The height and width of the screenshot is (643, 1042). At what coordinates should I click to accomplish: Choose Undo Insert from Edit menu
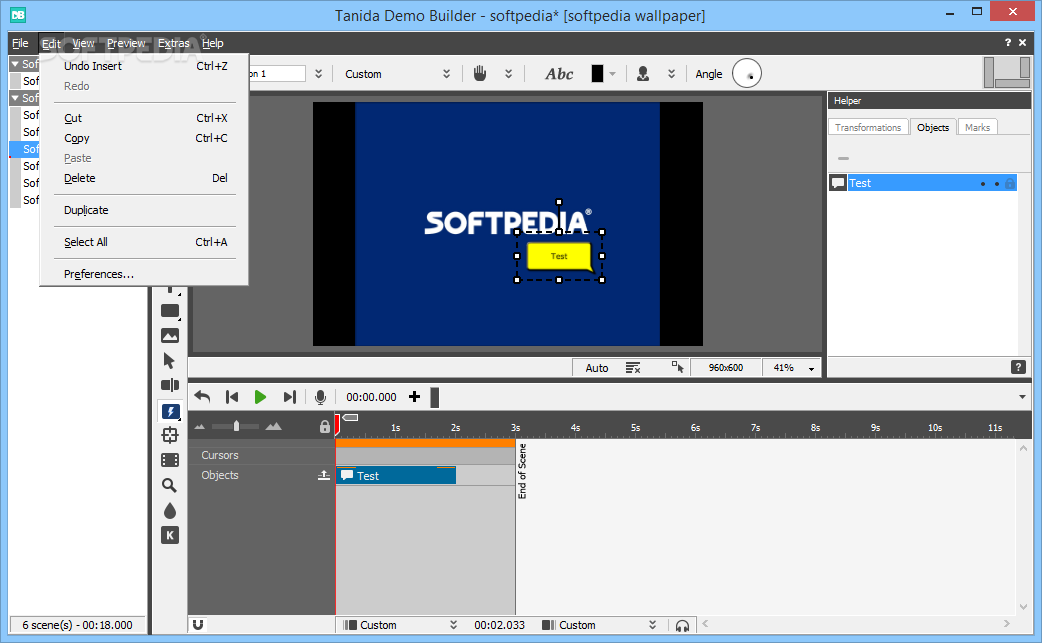coord(144,66)
